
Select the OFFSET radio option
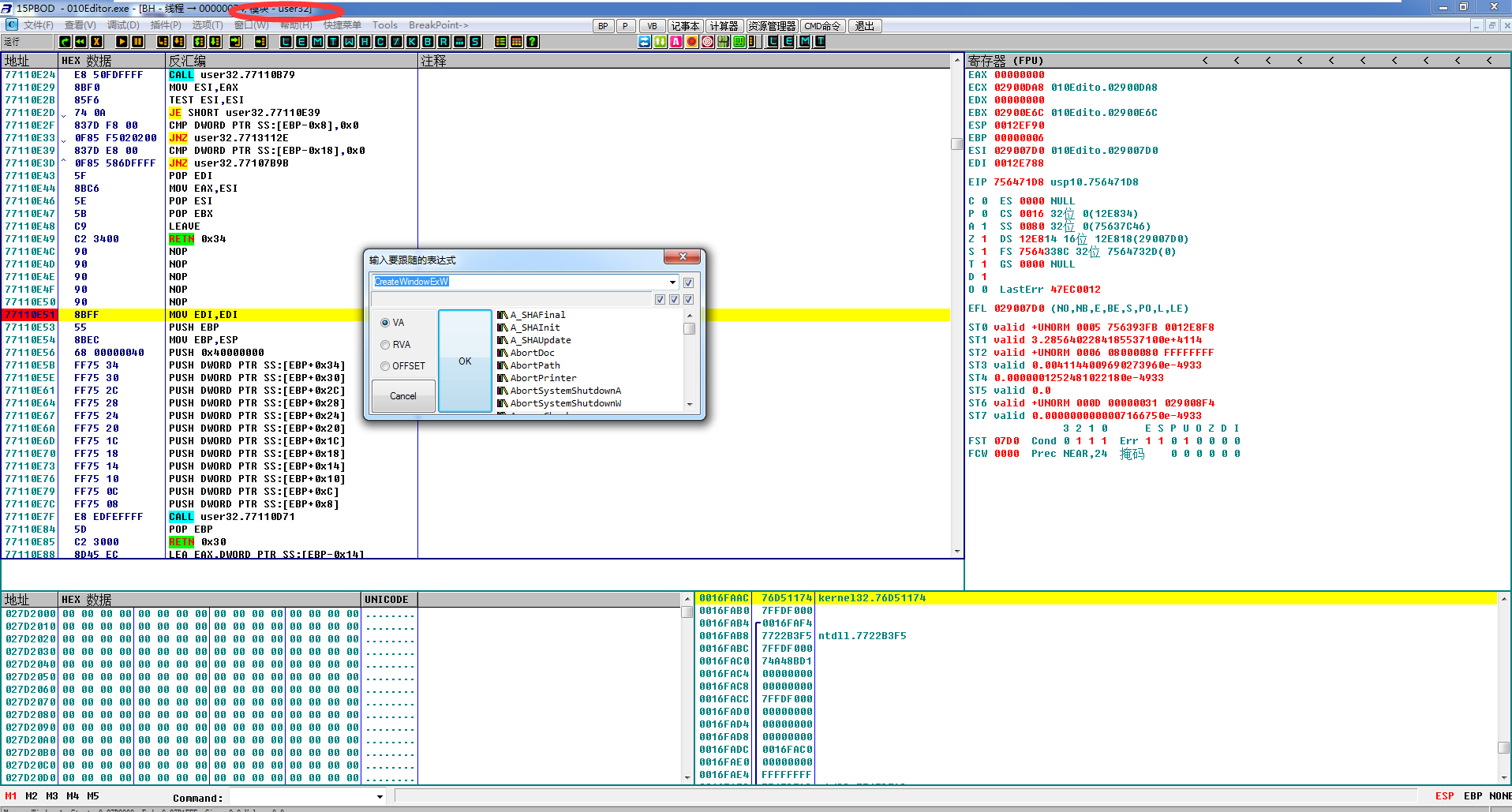click(x=385, y=366)
